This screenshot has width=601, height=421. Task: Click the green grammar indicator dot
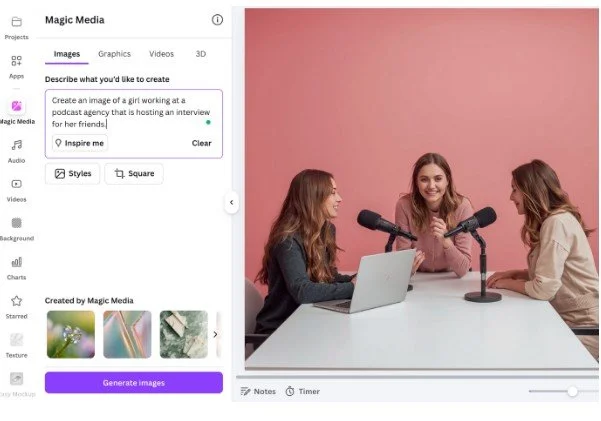click(x=208, y=122)
